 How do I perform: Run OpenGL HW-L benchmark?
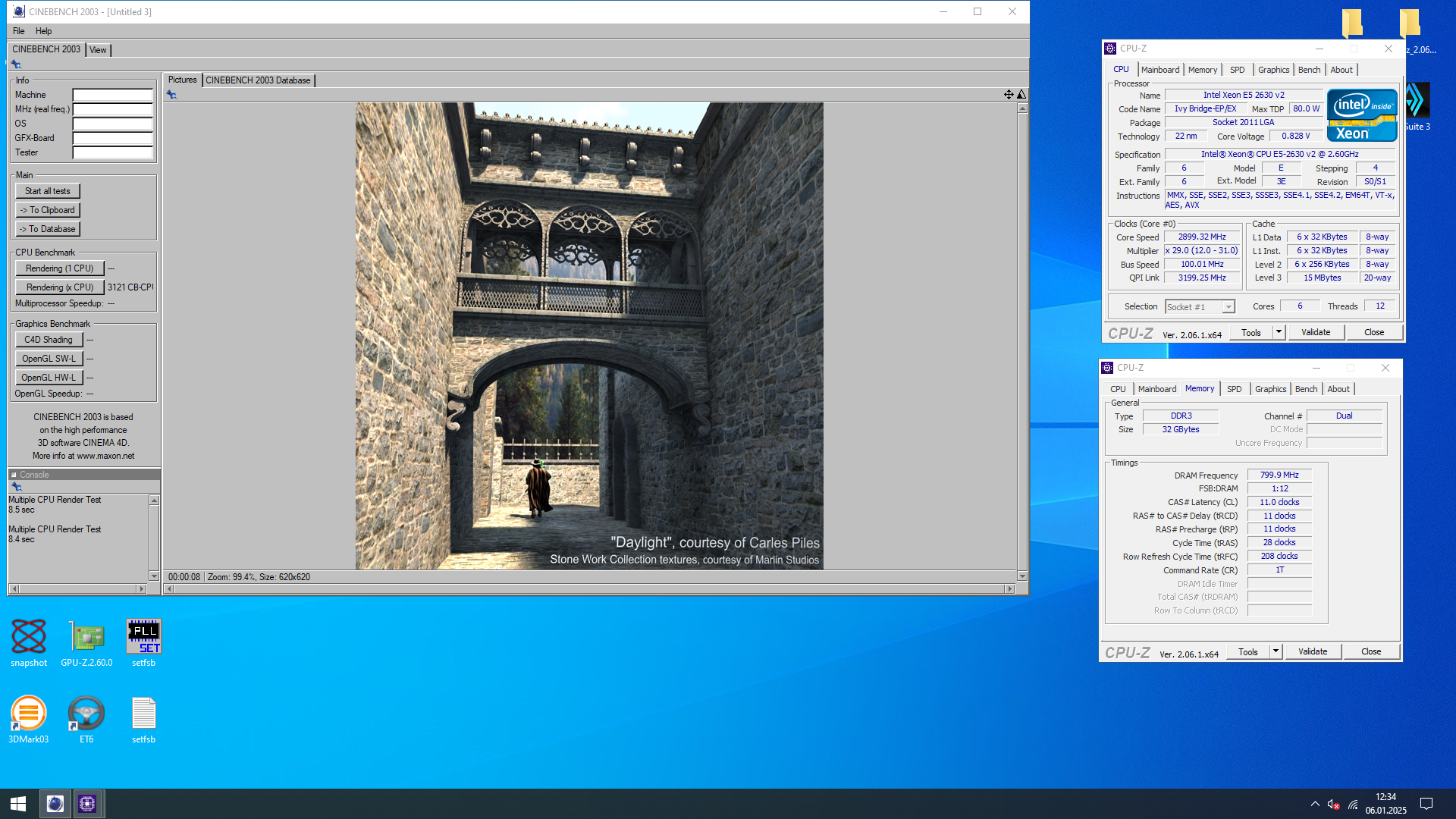coord(49,378)
